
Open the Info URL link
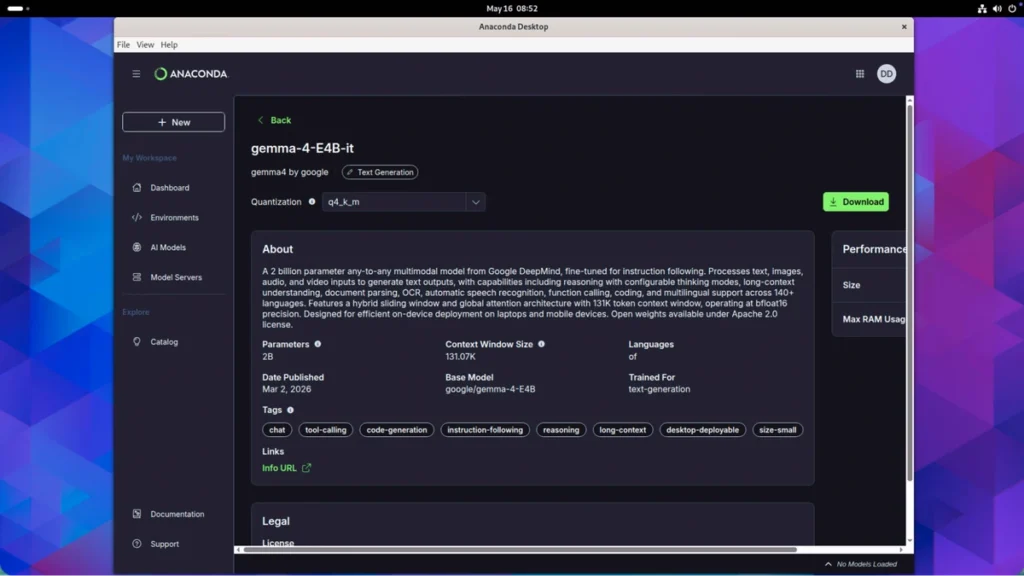click(280, 468)
